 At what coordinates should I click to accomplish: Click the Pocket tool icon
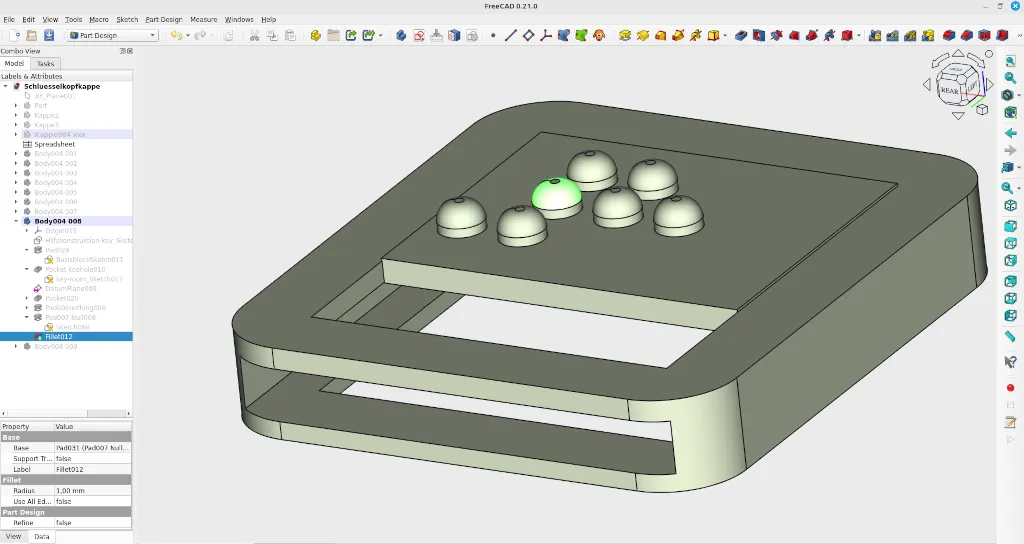(741, 35)
